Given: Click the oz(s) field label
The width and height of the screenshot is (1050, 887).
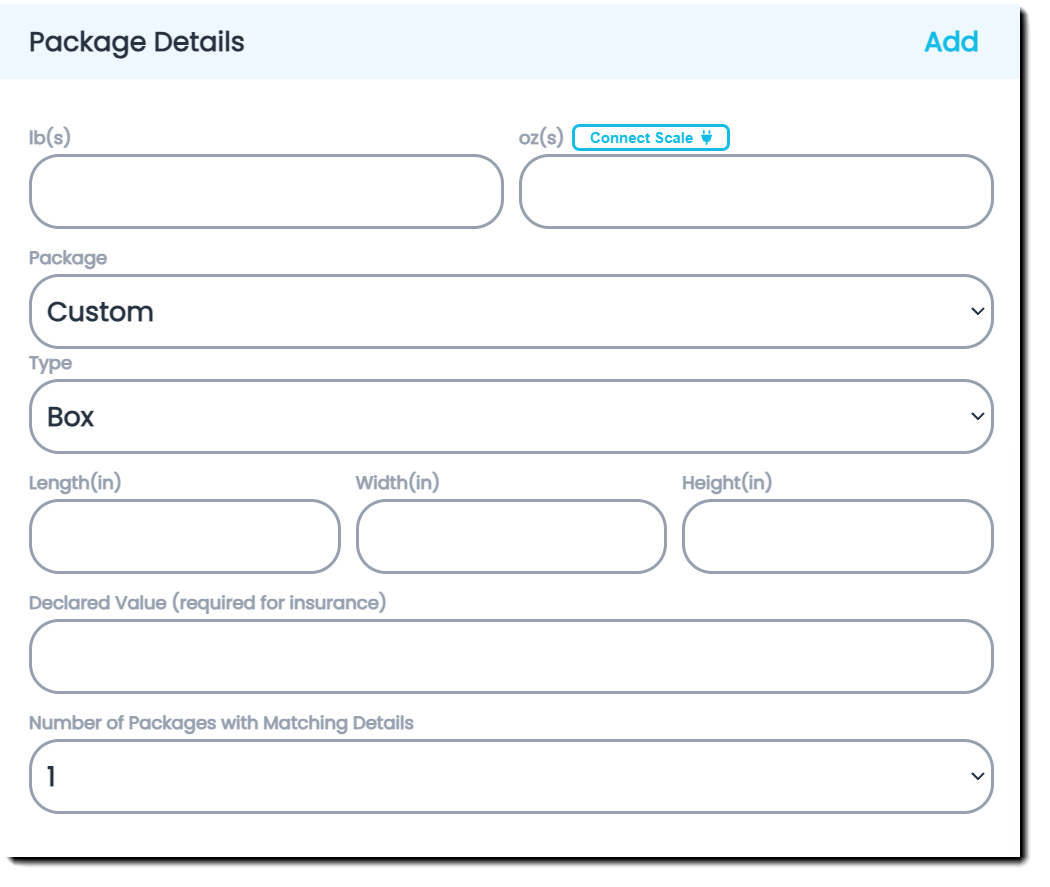Looking at the screenshot, I should click(x=541, y=138).
